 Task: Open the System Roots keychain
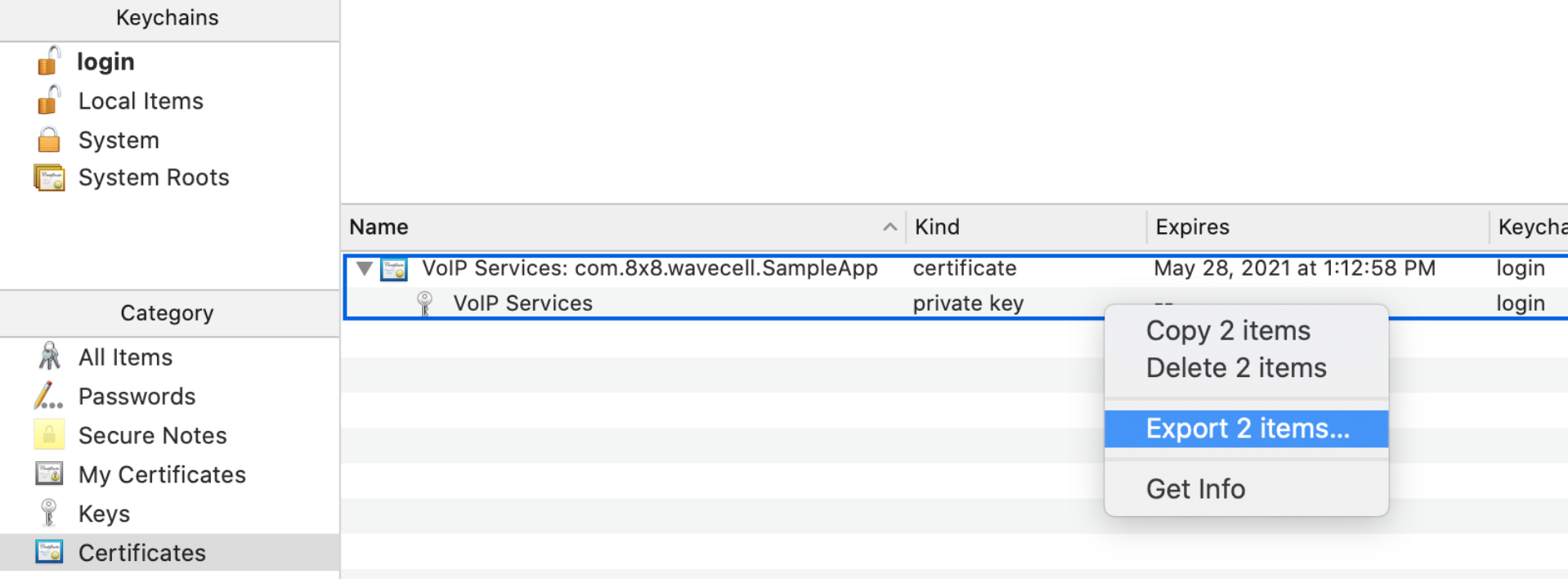pyautogui.click(x=154, y=177)
